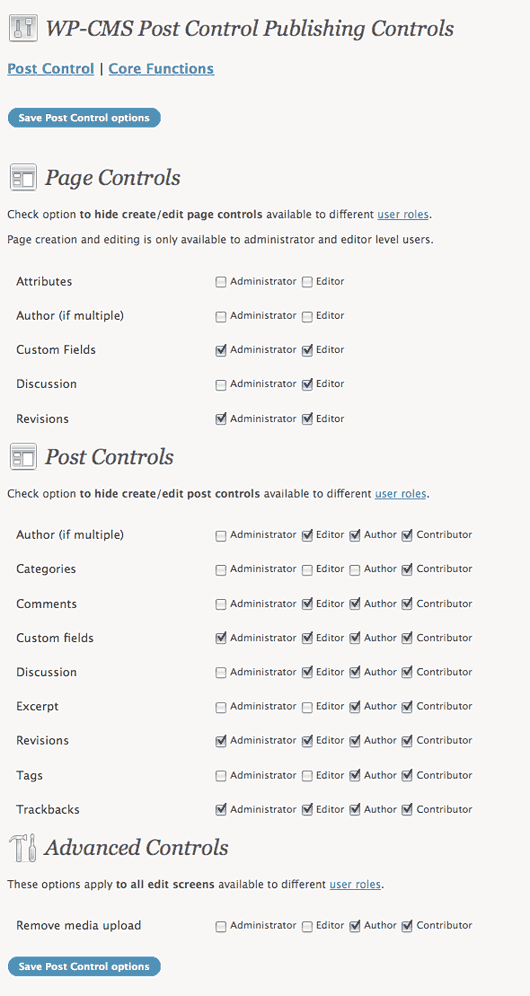Uncheck Contributor for post Categories
The width and height of the screenshot is (530, 996).
pyautogui.click(x=407, y=570)
